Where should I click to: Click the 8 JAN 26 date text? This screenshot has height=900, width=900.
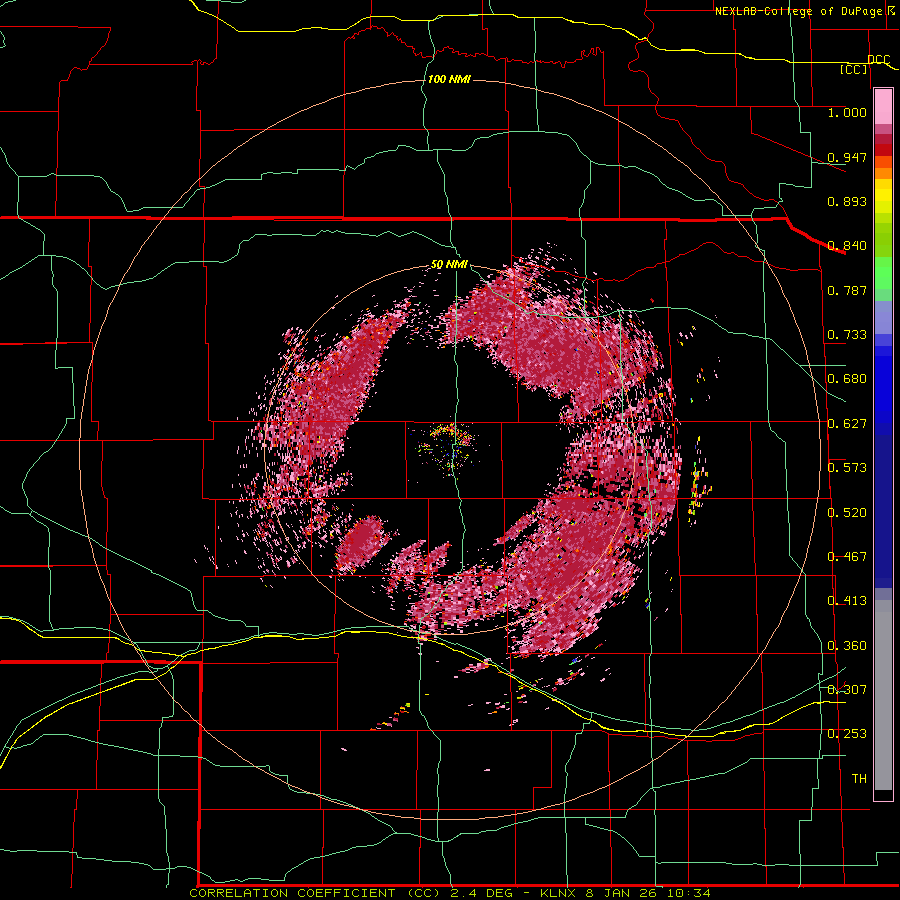[623, 893]
